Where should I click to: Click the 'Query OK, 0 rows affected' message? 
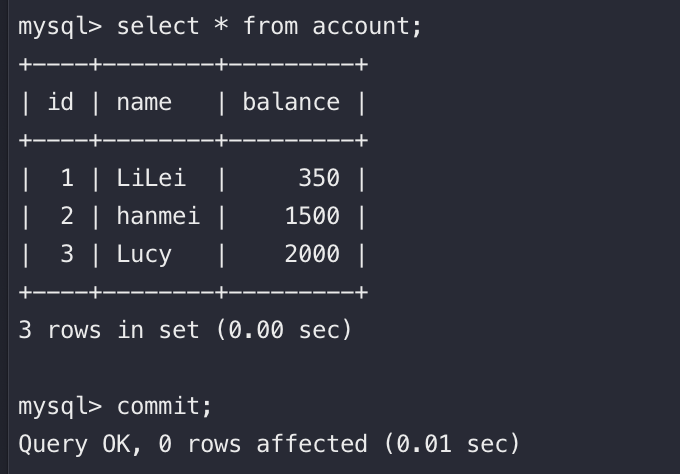pyautogui.click(x=193, y=445)
